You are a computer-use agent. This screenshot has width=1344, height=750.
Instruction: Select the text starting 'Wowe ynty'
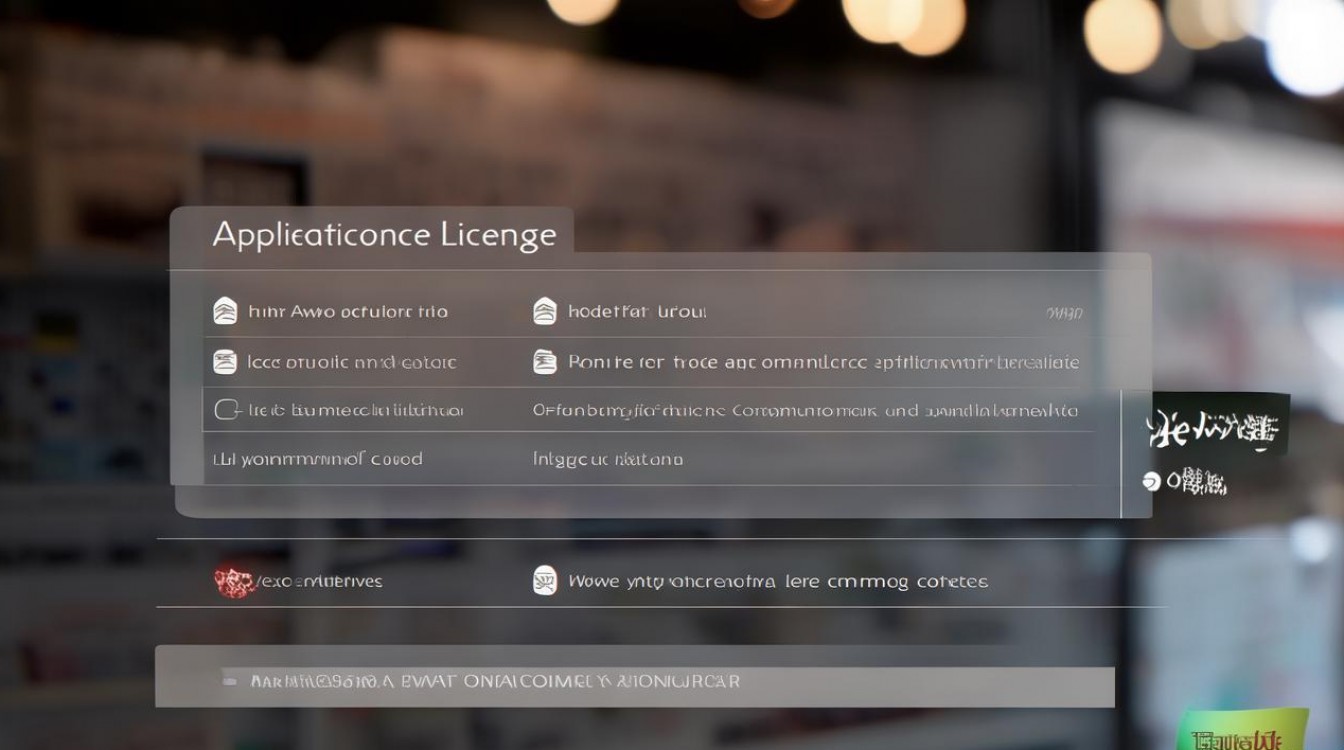(778, 581)
